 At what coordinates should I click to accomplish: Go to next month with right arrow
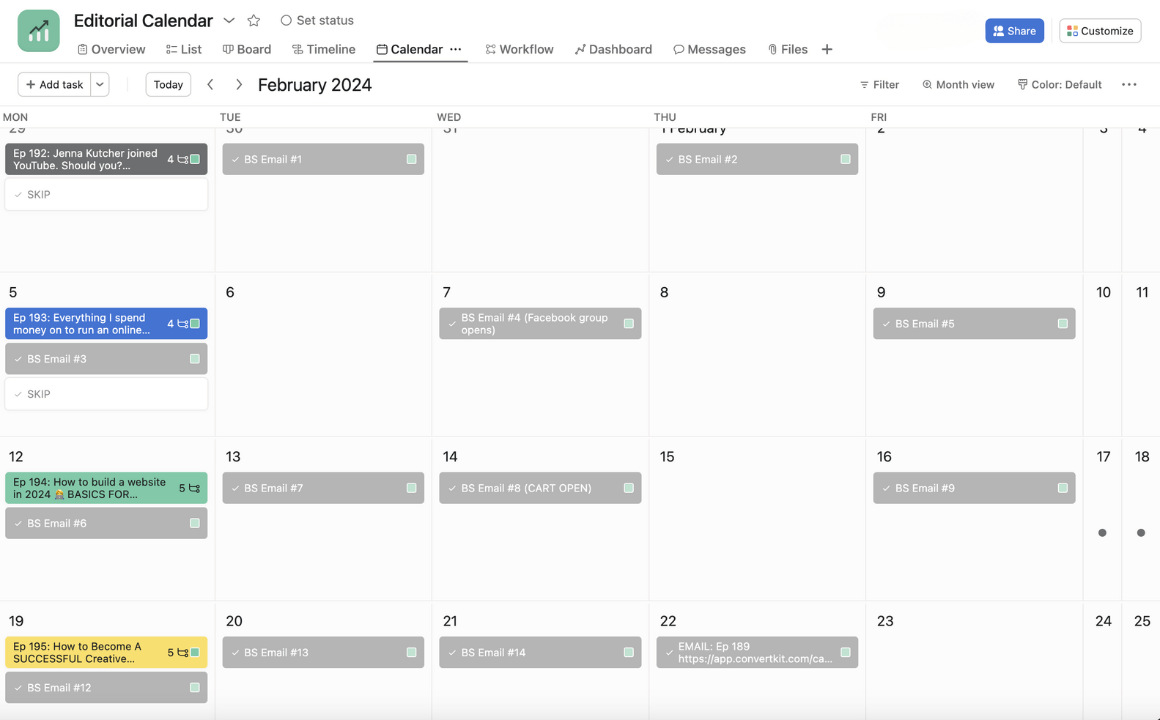tap(239, 85)
